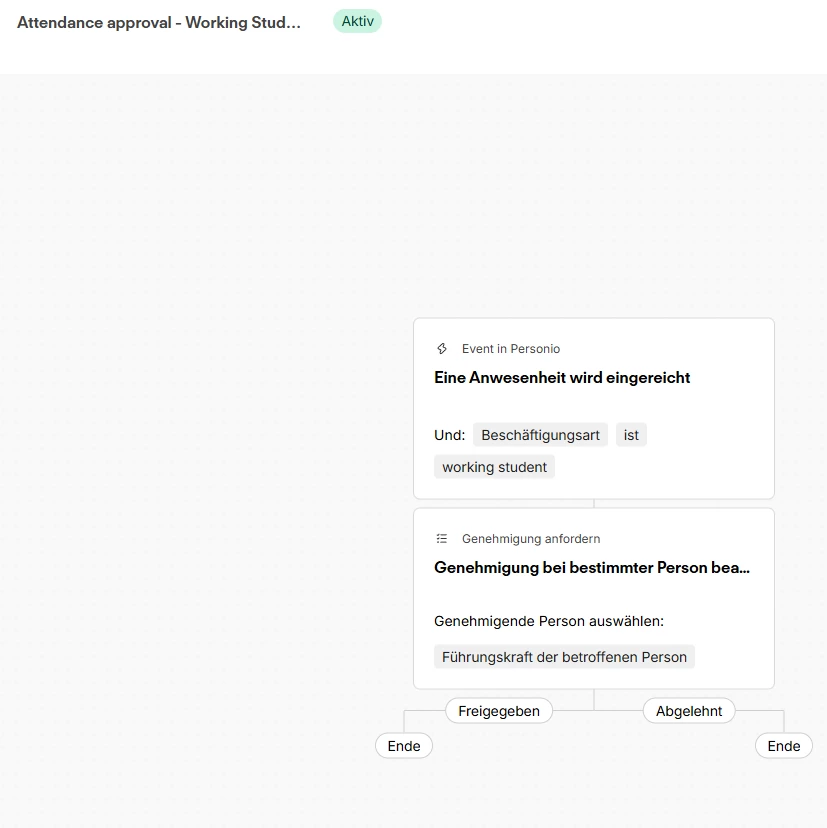The height and width of the screenshot is (828, 827).
Task: Select the Freigegeben branch label
Action: pyautogui.click(x=498, y=711)
